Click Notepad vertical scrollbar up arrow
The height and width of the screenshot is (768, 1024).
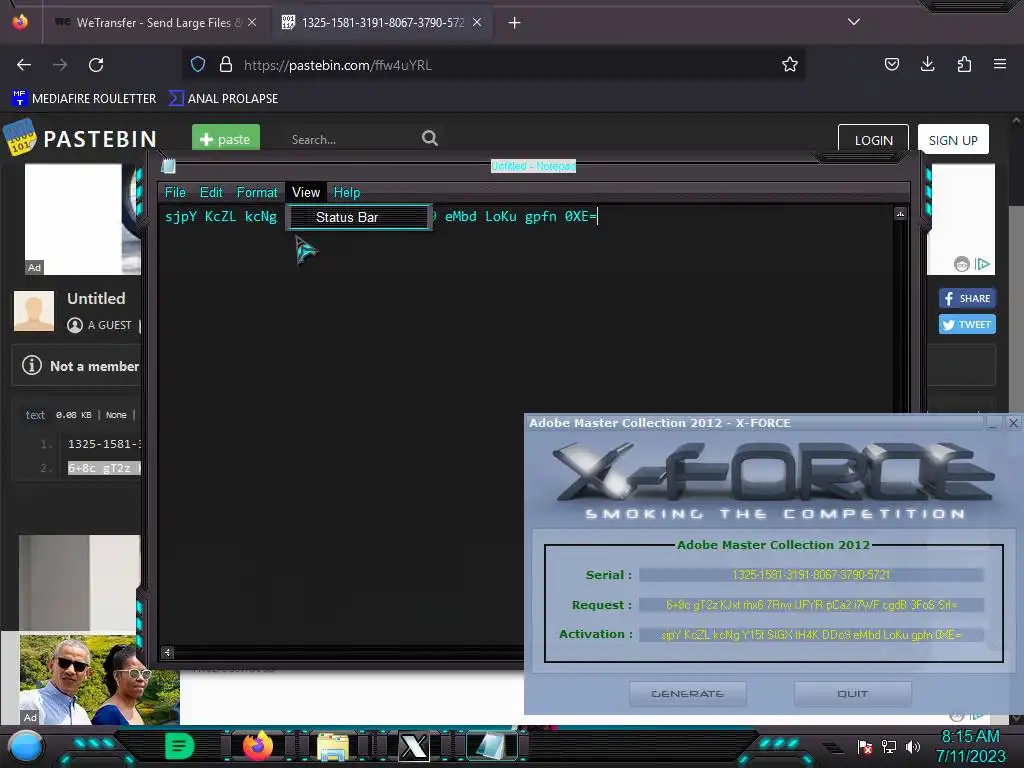point(900,214)
